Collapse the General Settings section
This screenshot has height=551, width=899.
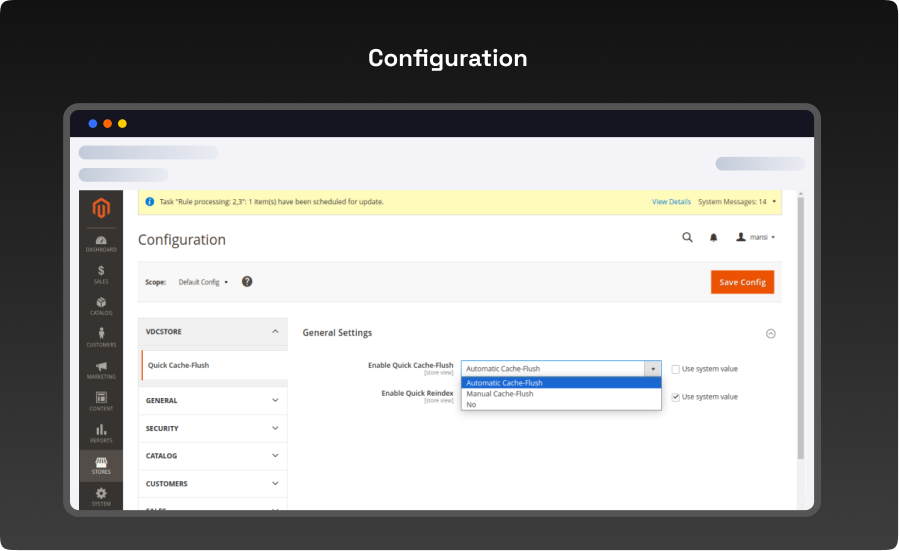[x=770, y=334]
